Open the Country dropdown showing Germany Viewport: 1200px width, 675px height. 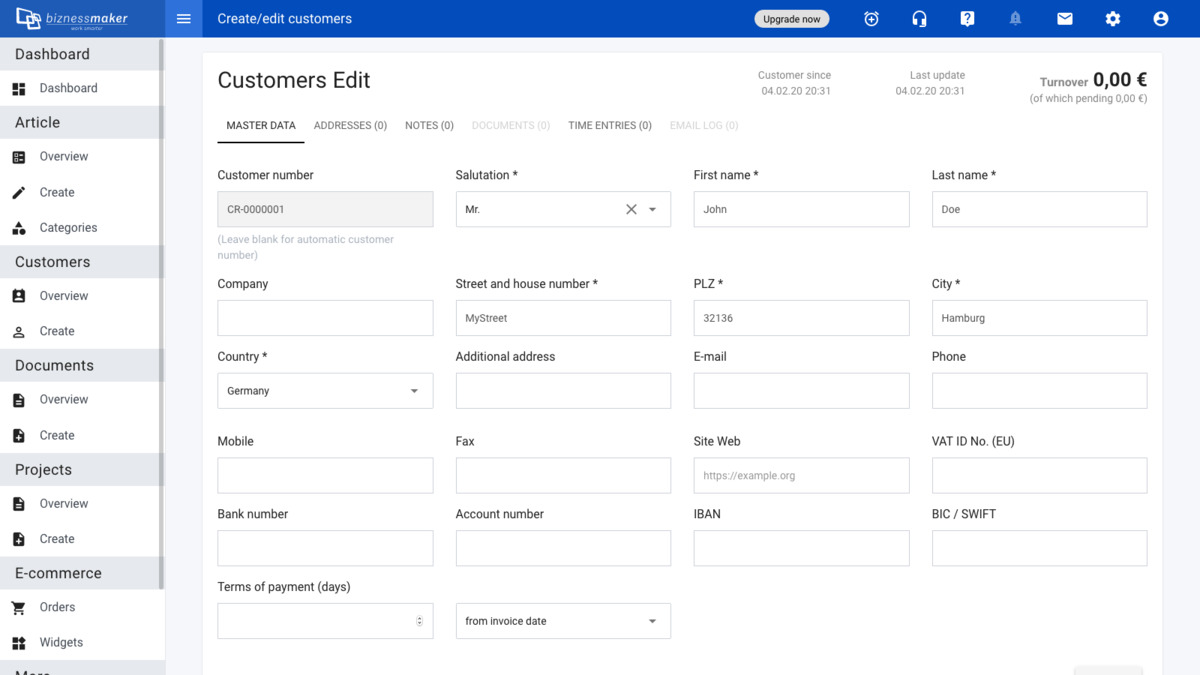325,391
